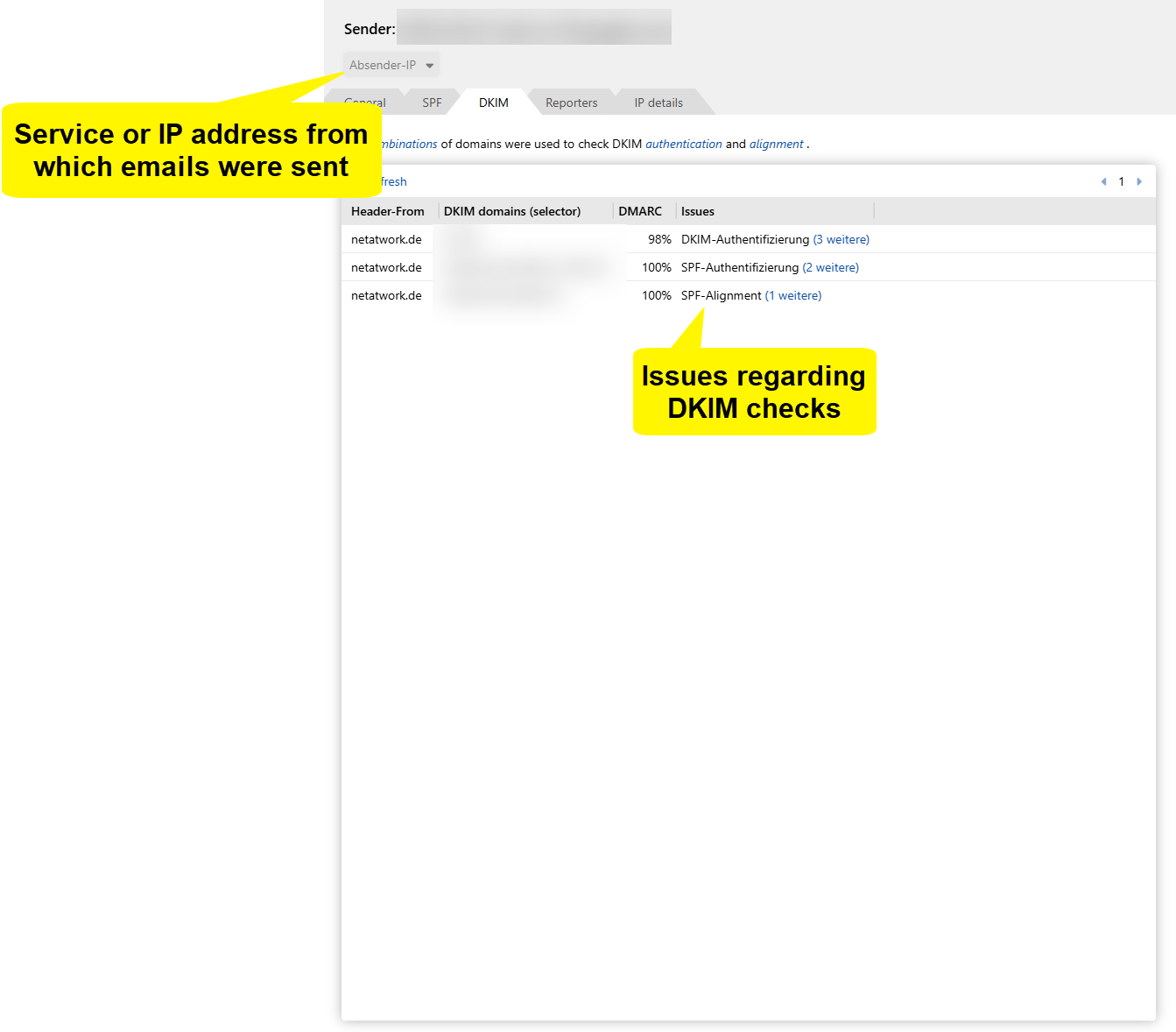Switch to the SPF tab
This screenshot has height=1032, width=1176.
(432, 102)
